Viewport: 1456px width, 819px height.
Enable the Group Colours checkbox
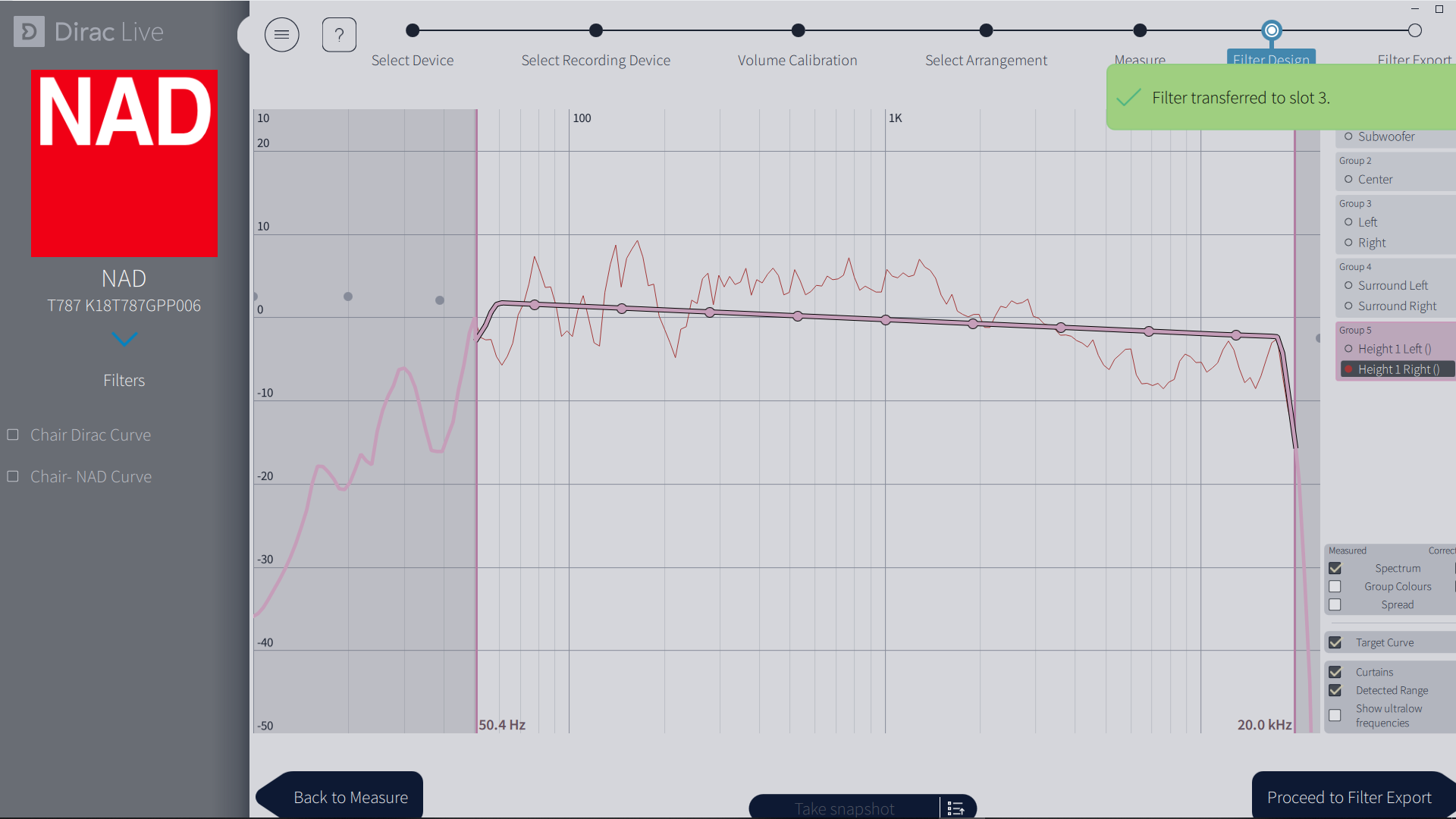tap(1334, 586)
